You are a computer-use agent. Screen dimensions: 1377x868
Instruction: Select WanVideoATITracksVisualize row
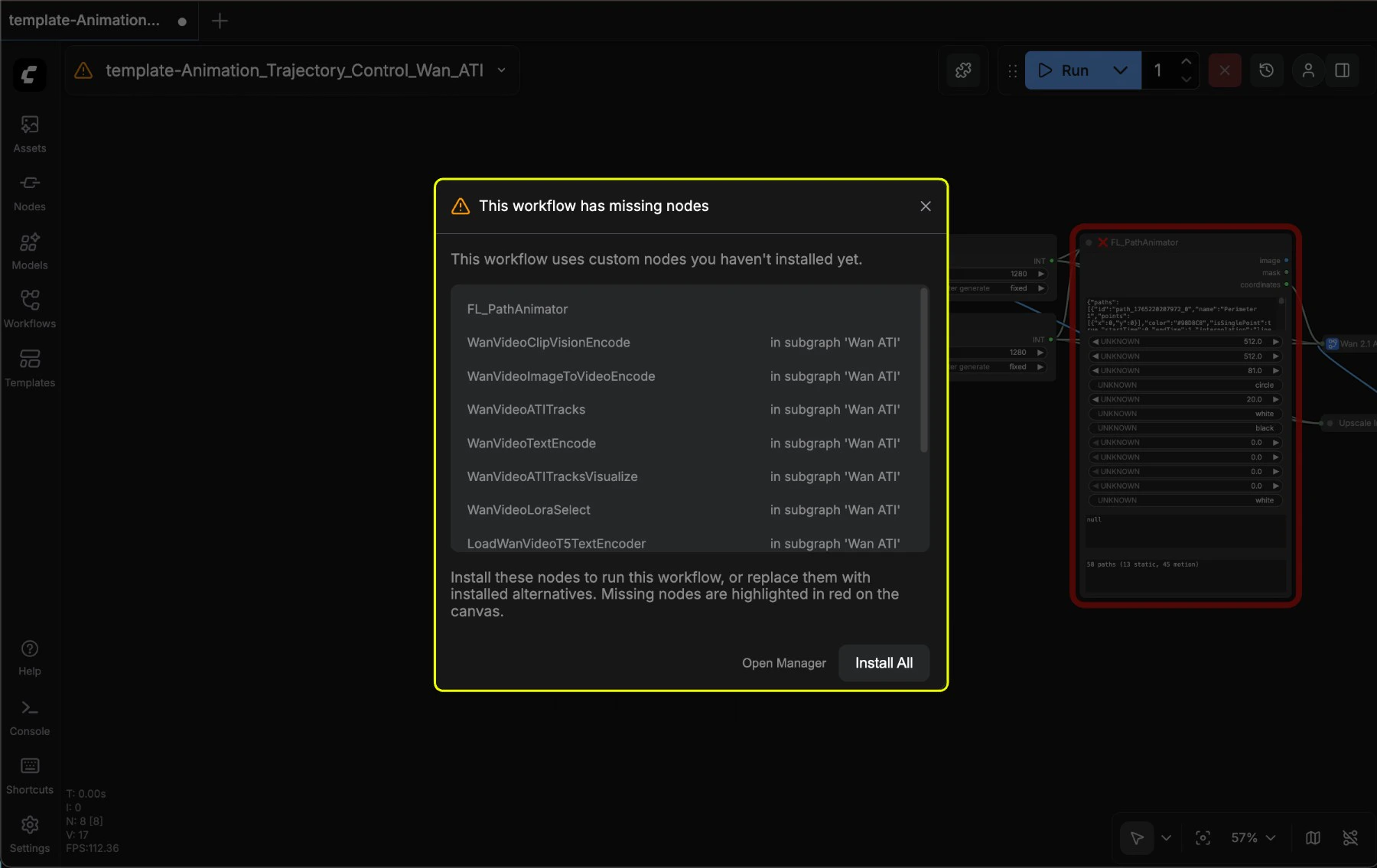684,476
